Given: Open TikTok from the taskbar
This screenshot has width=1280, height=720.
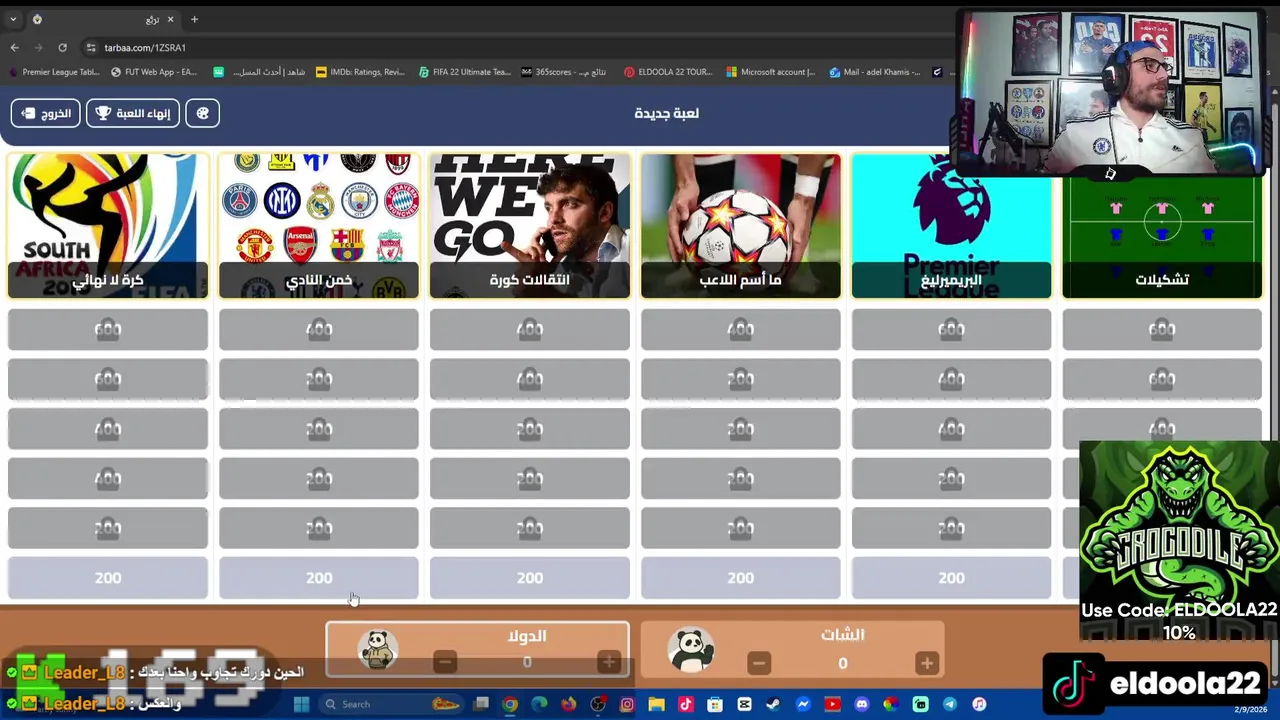Looking at the screenshot, I should coord(685,704).
